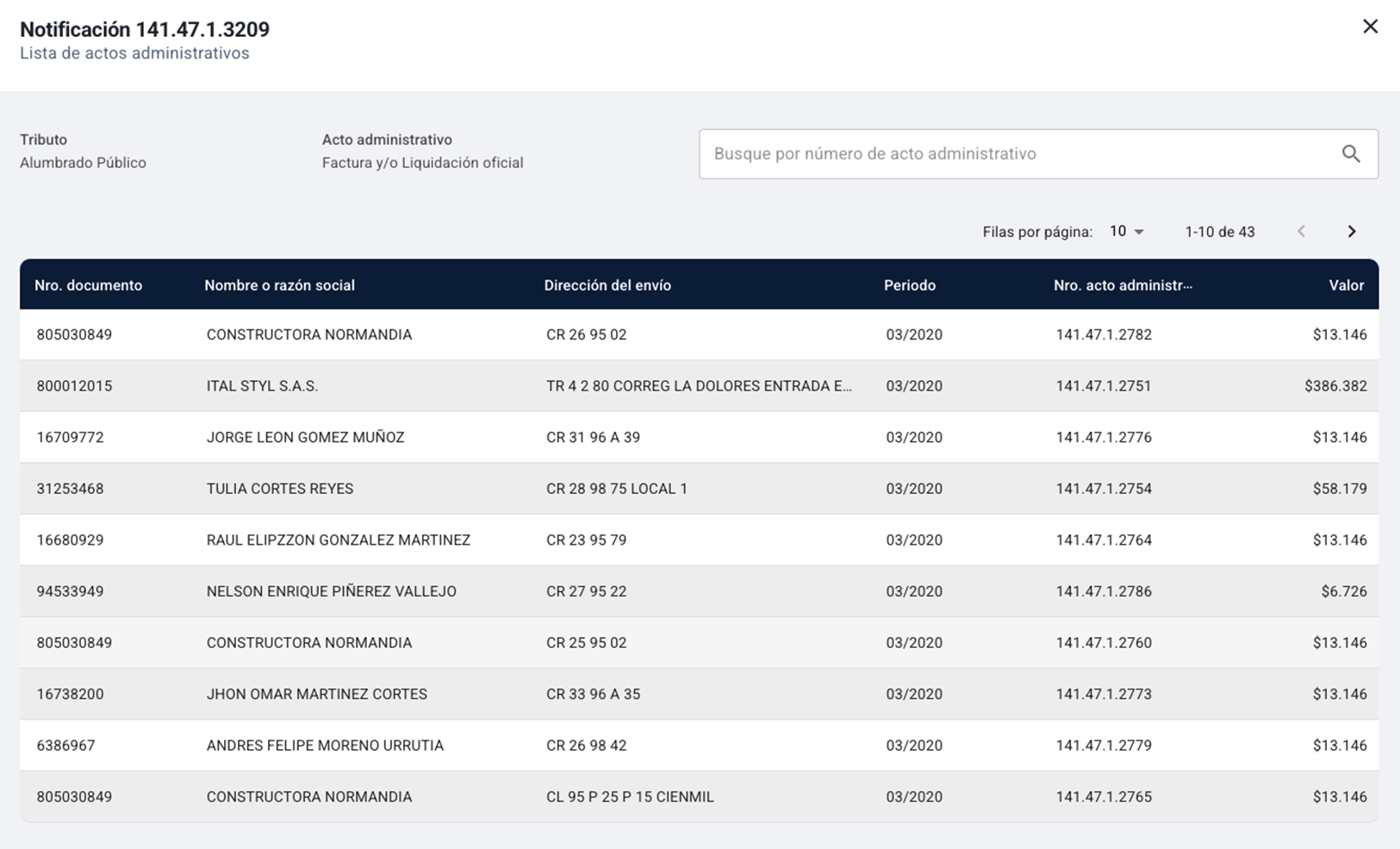Focus the acto administrativo search field

coord(1017,154)
